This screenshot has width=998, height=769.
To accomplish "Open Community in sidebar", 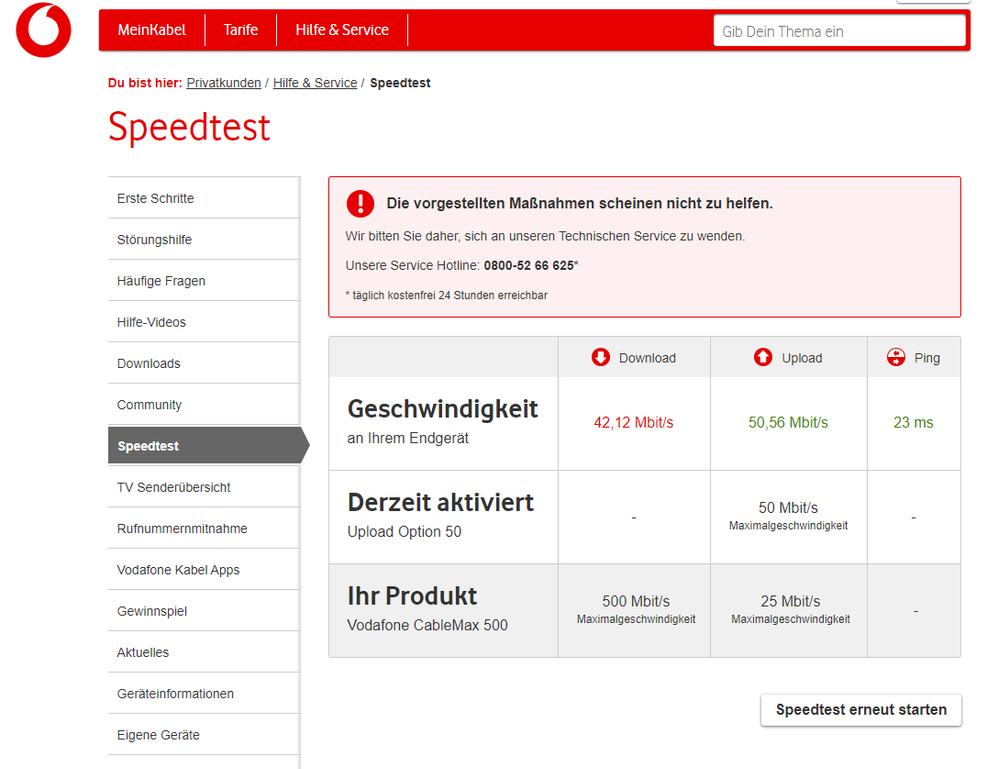I will click(x=204, y=405).
